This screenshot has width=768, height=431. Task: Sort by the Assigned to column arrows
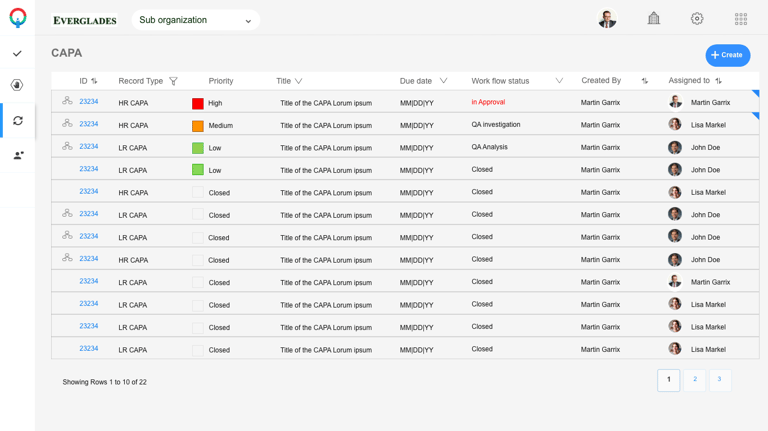click(x=718, y=81)
